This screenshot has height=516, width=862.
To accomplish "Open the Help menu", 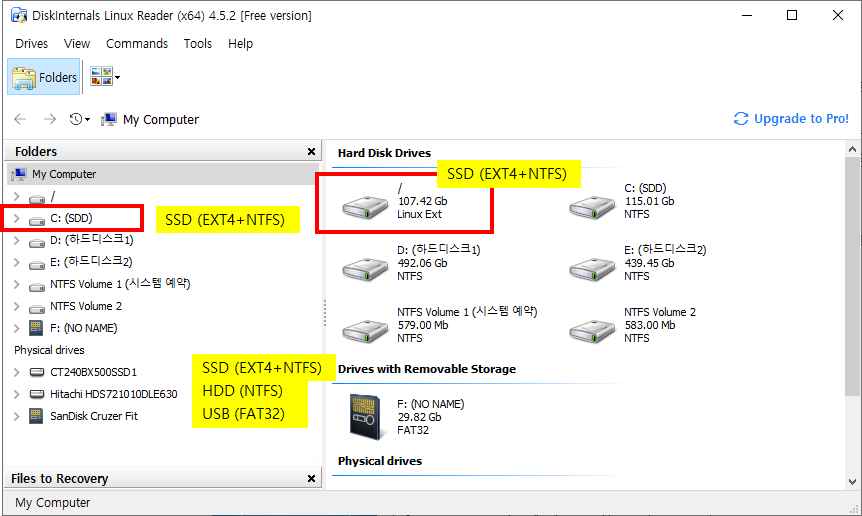I will click(x=240, y=43).
